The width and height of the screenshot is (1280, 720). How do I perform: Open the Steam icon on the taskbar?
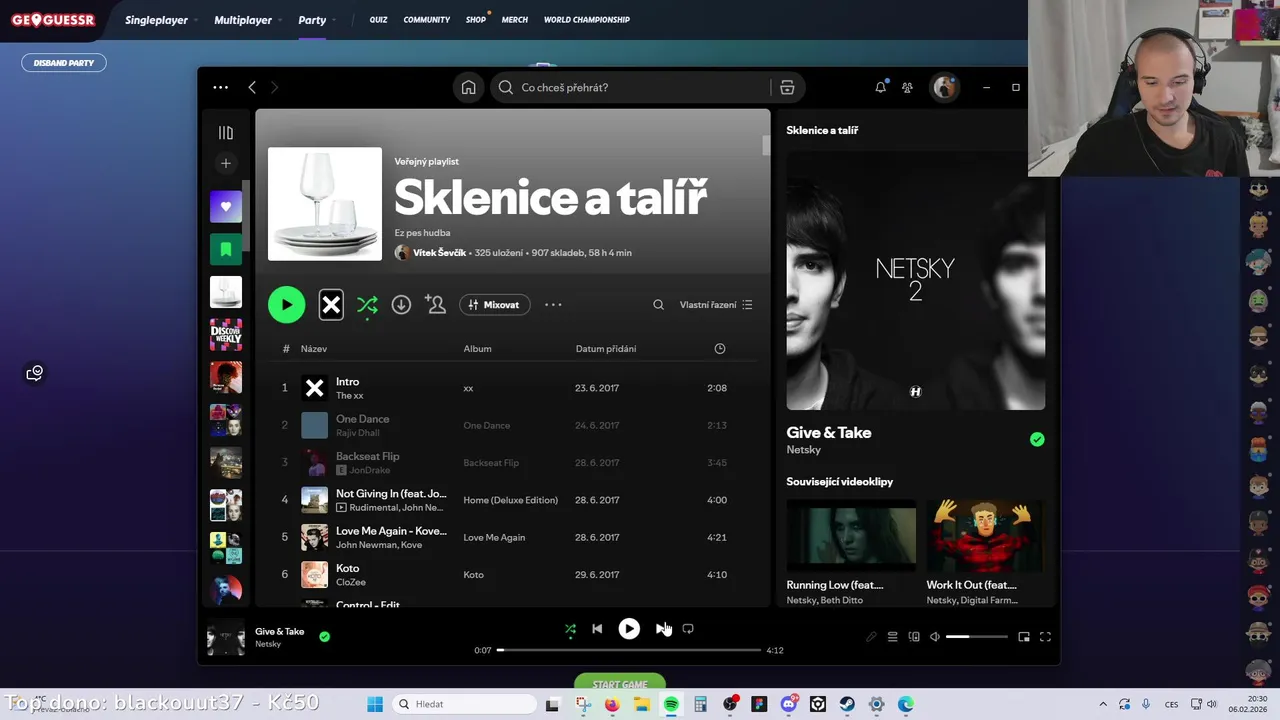coord(847,704)
